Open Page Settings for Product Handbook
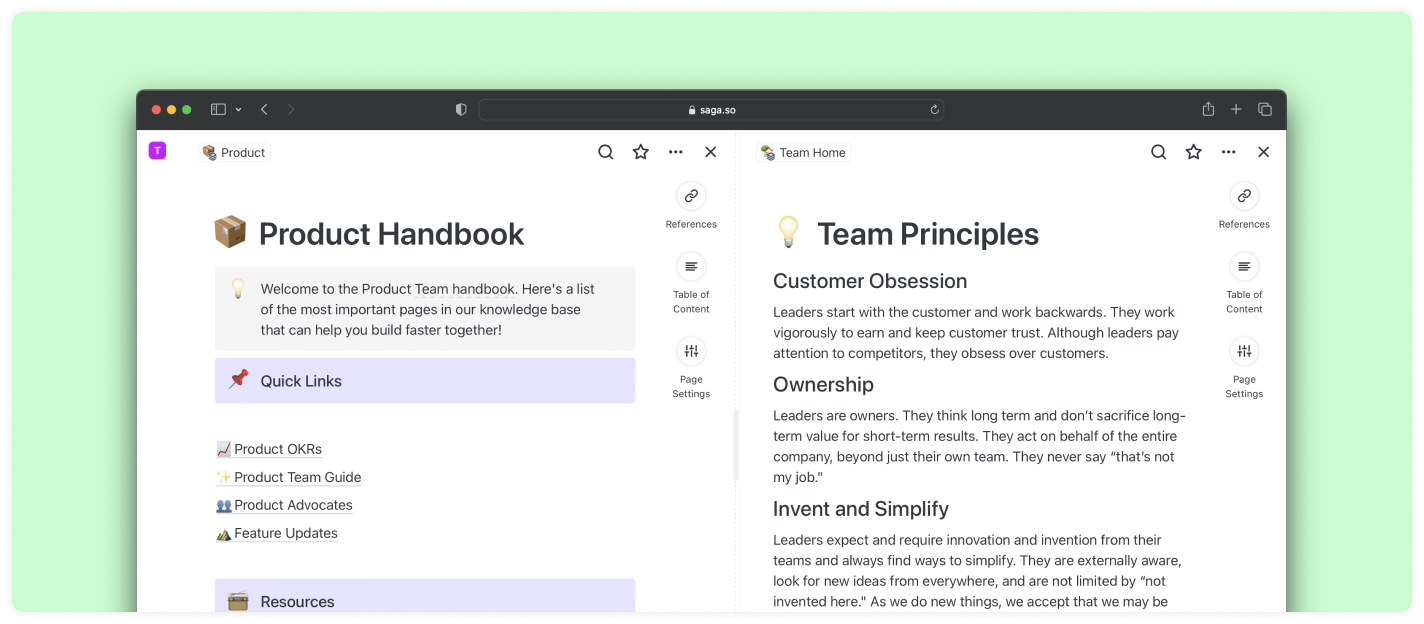Image resolution: width=1424 pixels, height=624 pixels. click(691, 351)
